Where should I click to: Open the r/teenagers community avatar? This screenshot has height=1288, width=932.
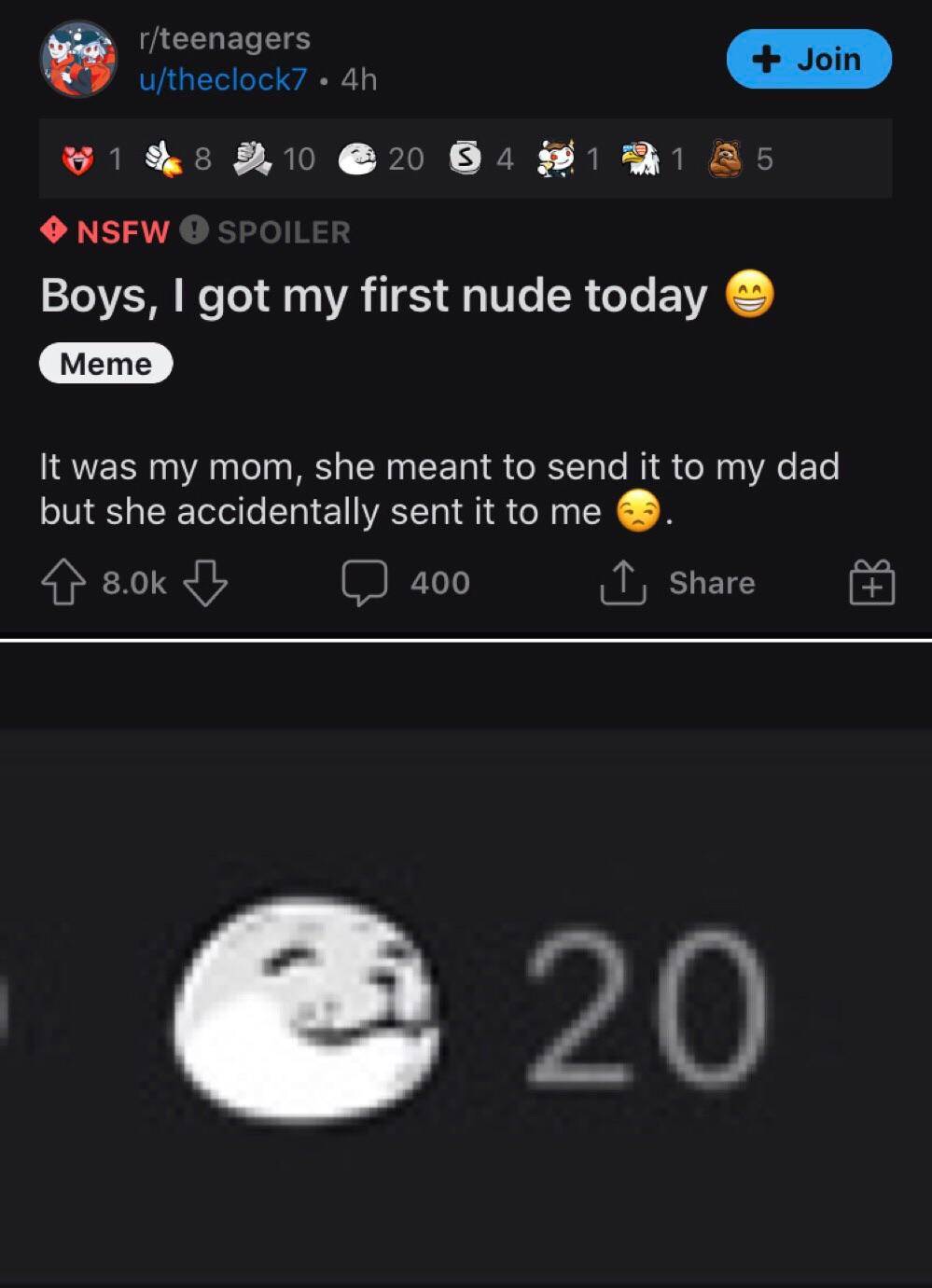[78, 59]
